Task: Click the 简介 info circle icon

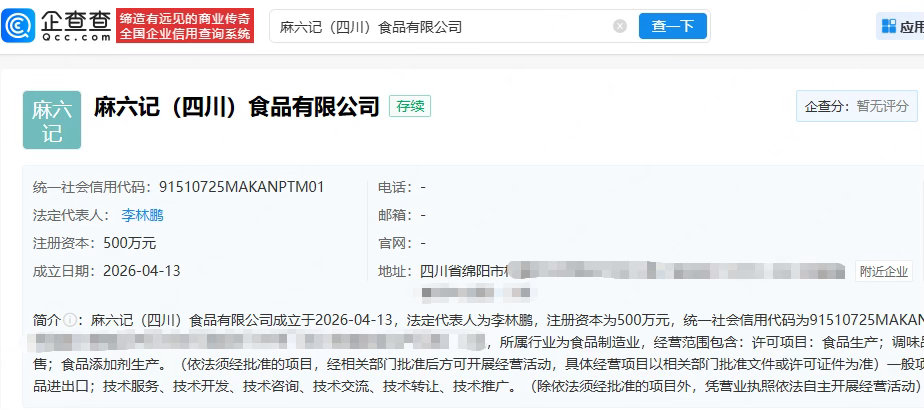Action: (x=70, y=320)
